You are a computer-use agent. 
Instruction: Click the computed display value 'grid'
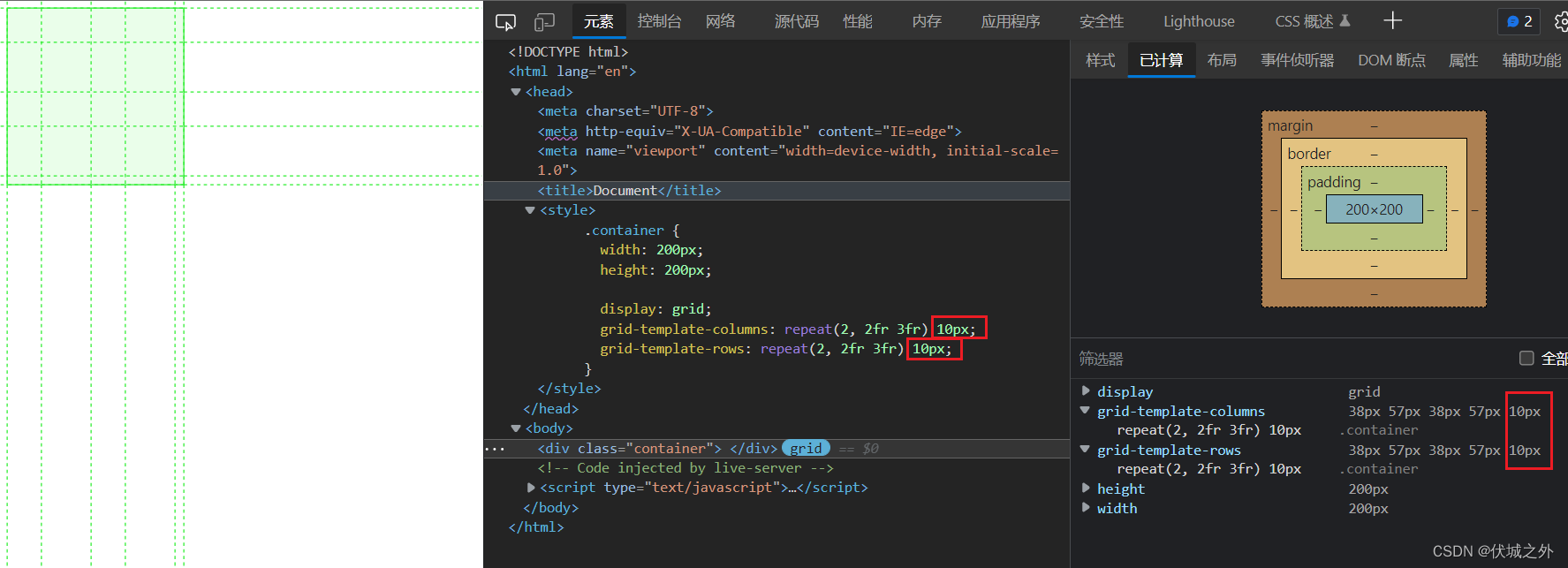click(1364, 391)
